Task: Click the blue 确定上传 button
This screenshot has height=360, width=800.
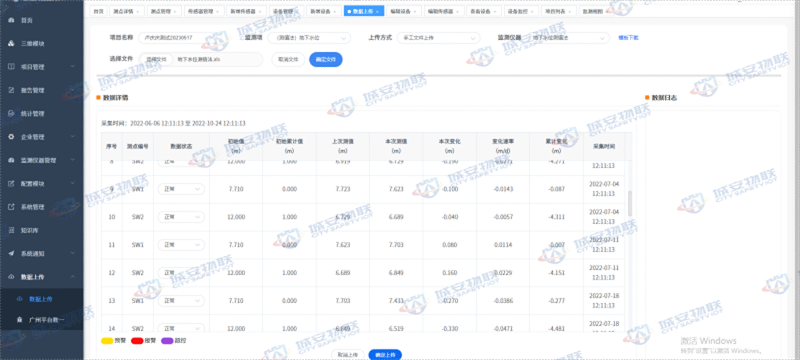Action: (385, 354)
